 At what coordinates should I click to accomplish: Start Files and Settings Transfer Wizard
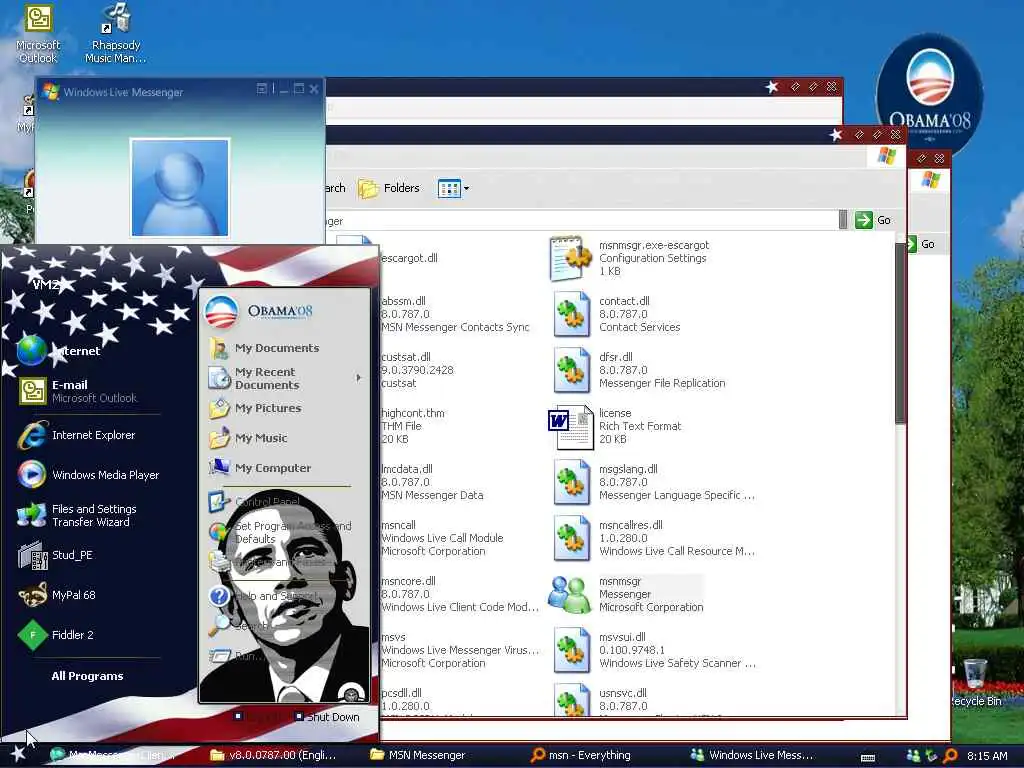pyautogui.click(x=77, y=515)
